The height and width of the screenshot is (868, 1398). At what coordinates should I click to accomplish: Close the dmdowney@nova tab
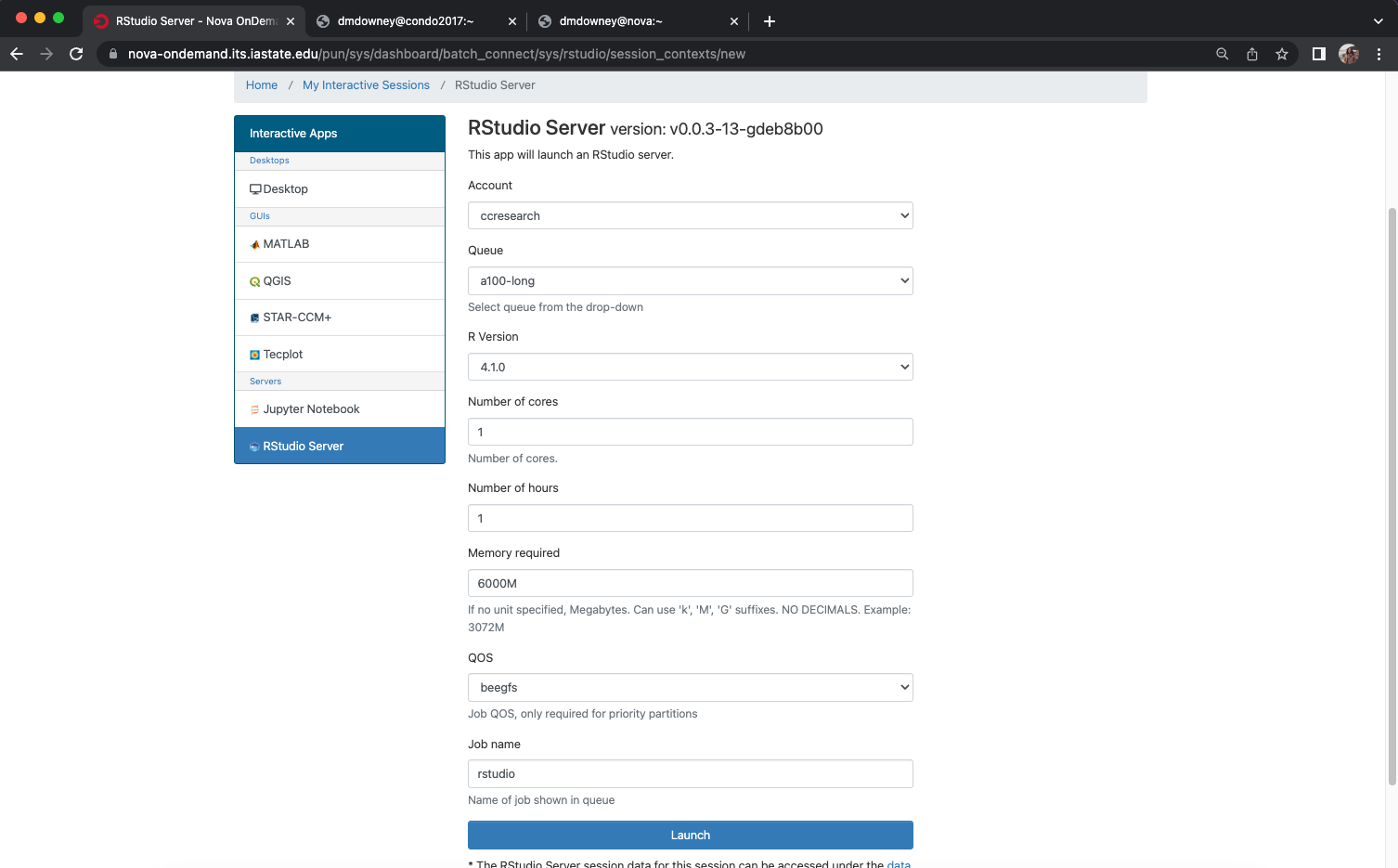pyautogui.click(x=734, y=21)
